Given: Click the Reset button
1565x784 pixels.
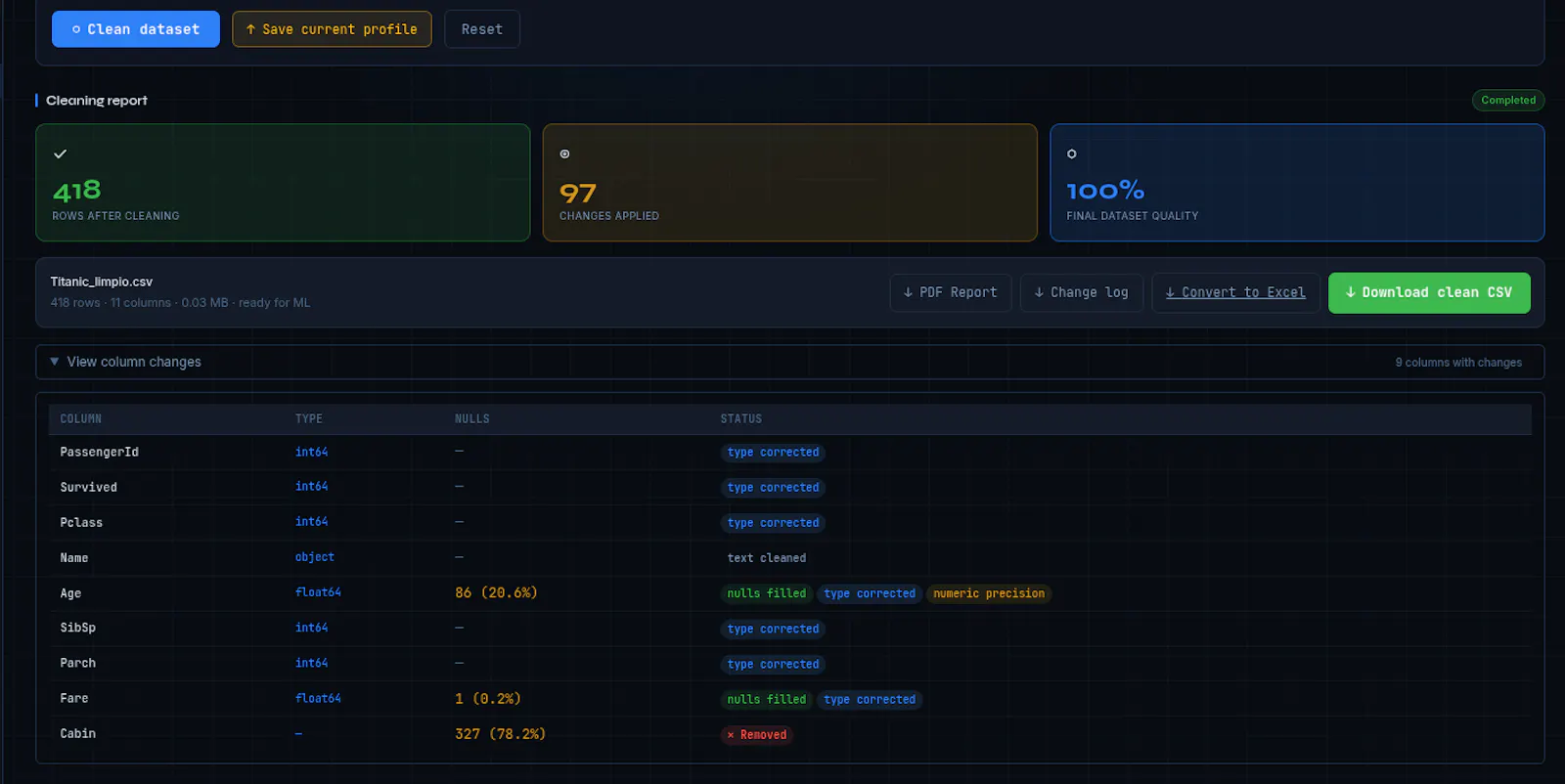Looking at the screenshot, I should tap(482, 29).
